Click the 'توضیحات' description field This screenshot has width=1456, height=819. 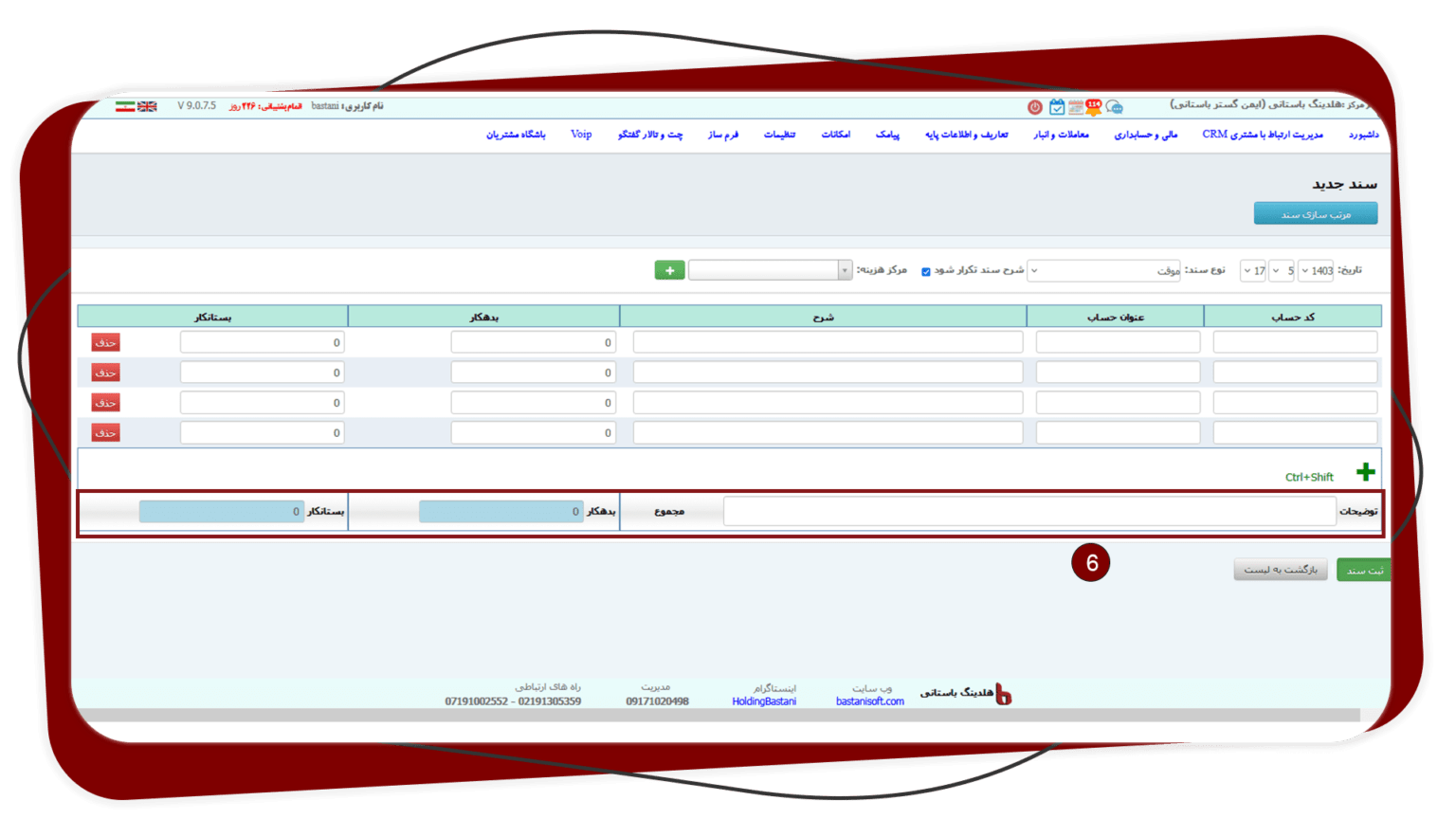1029,511
